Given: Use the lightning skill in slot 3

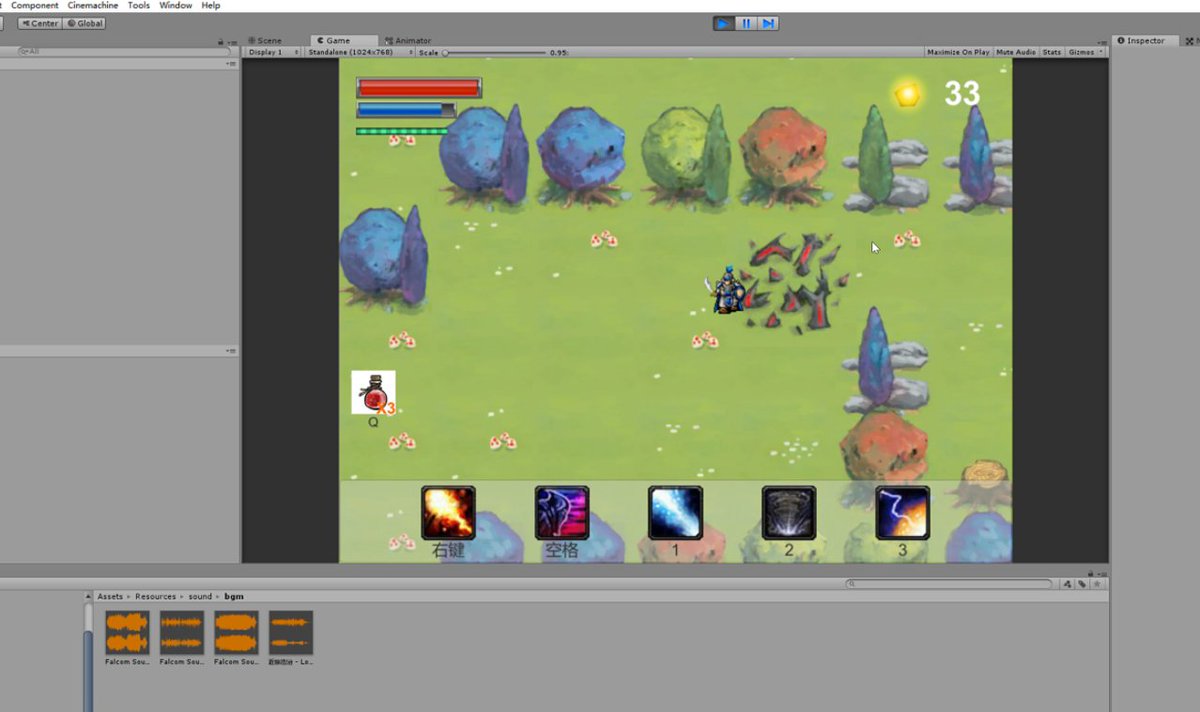Looking at the screenshot, I should coord(903,510).
